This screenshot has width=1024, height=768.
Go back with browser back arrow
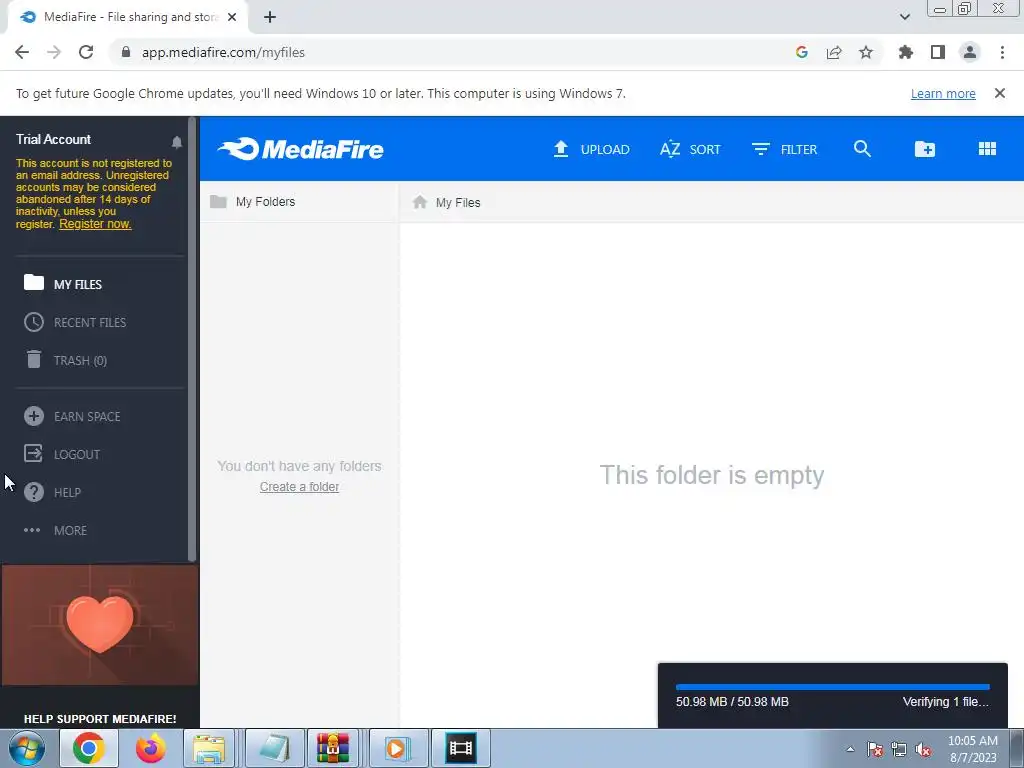[x=22, y=52]
